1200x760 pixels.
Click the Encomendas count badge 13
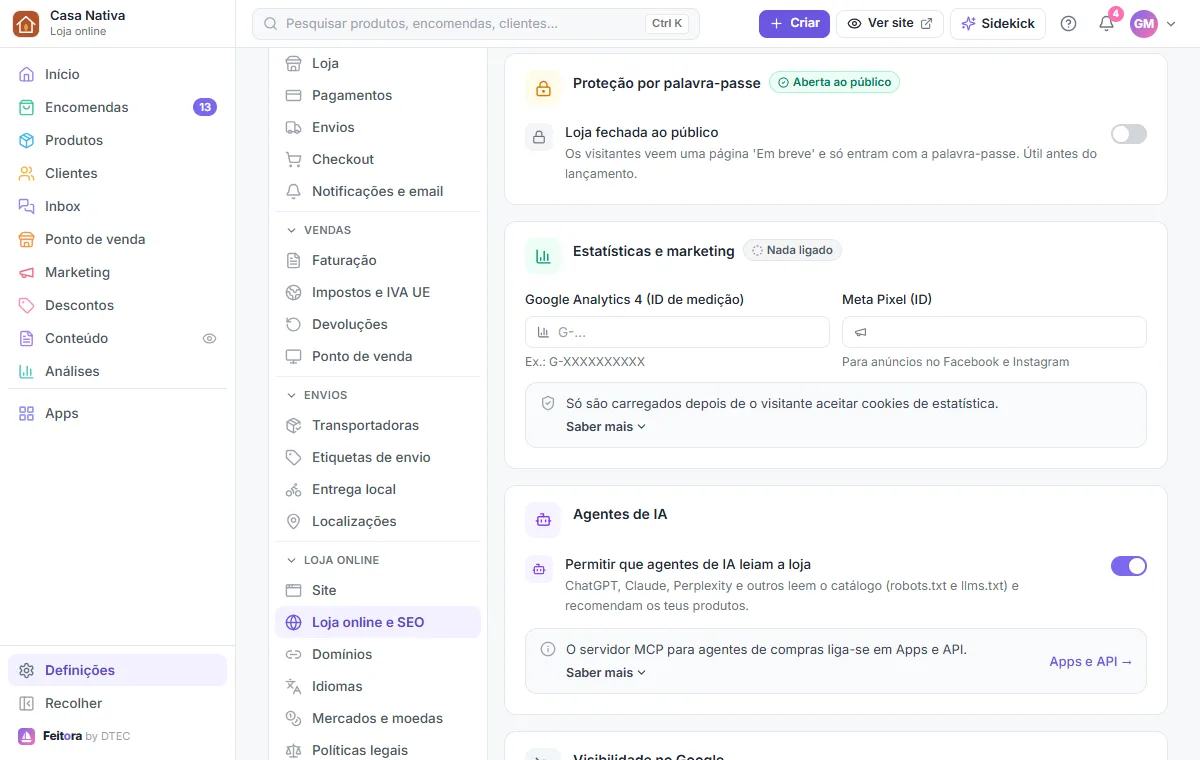205,107
